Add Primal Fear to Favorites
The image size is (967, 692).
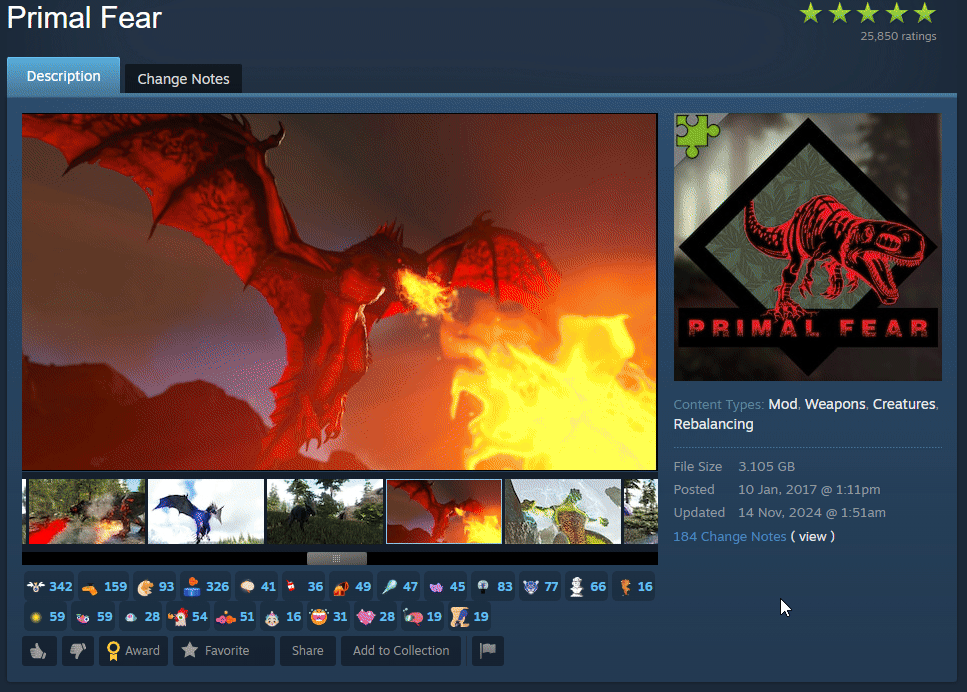[x=224, y=651]
